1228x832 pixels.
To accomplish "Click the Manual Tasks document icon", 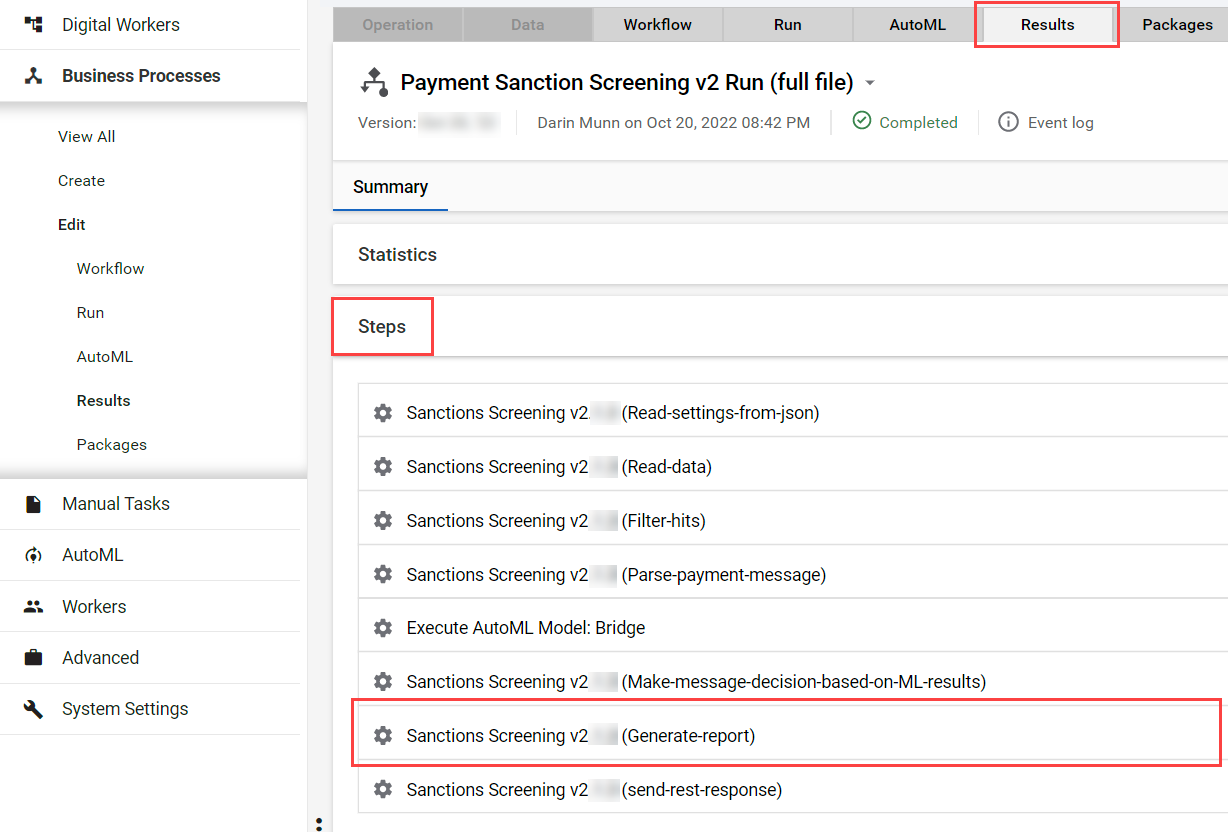I will pyautogui.click(x=33, y=504).
